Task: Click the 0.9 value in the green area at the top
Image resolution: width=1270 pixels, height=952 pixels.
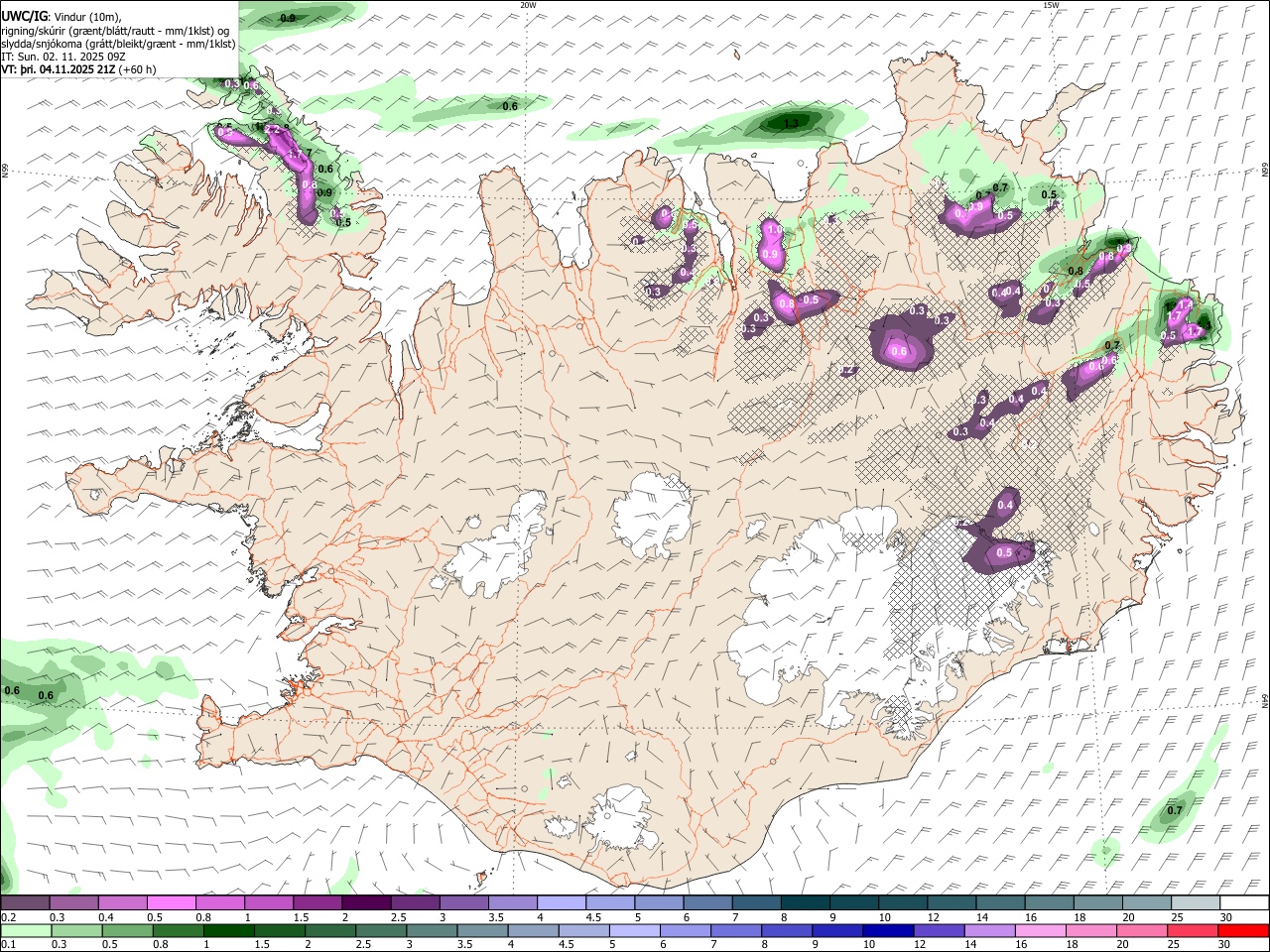Action: 288,18
